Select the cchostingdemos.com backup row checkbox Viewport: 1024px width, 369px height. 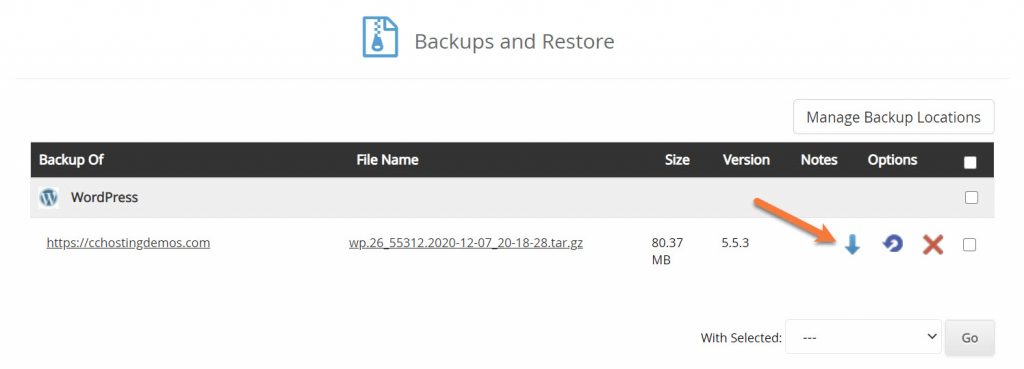969,244
